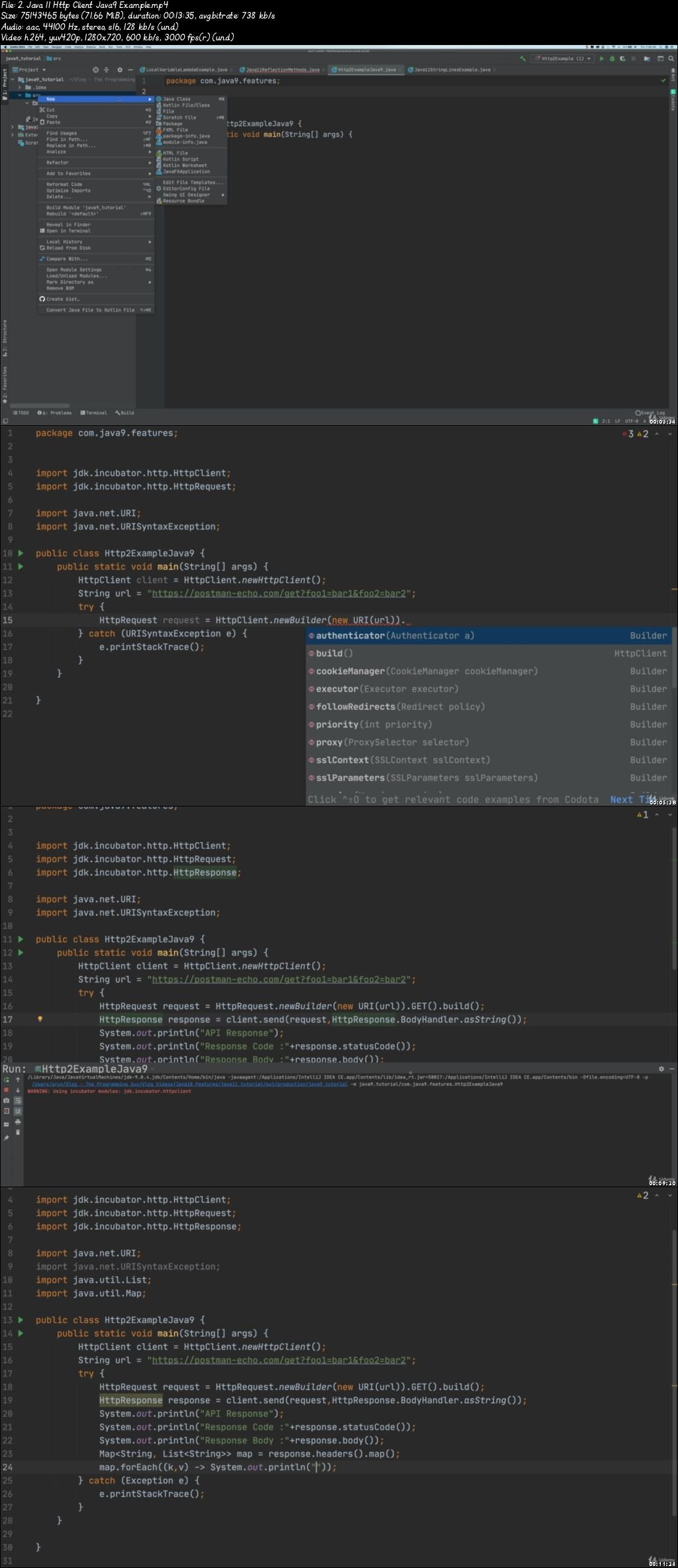The width and height of the screenshot is (678, 1568).
Task: Click the Clear All trash icon in Run panel
Action: pyautogui.click(x=18, y=1132)
